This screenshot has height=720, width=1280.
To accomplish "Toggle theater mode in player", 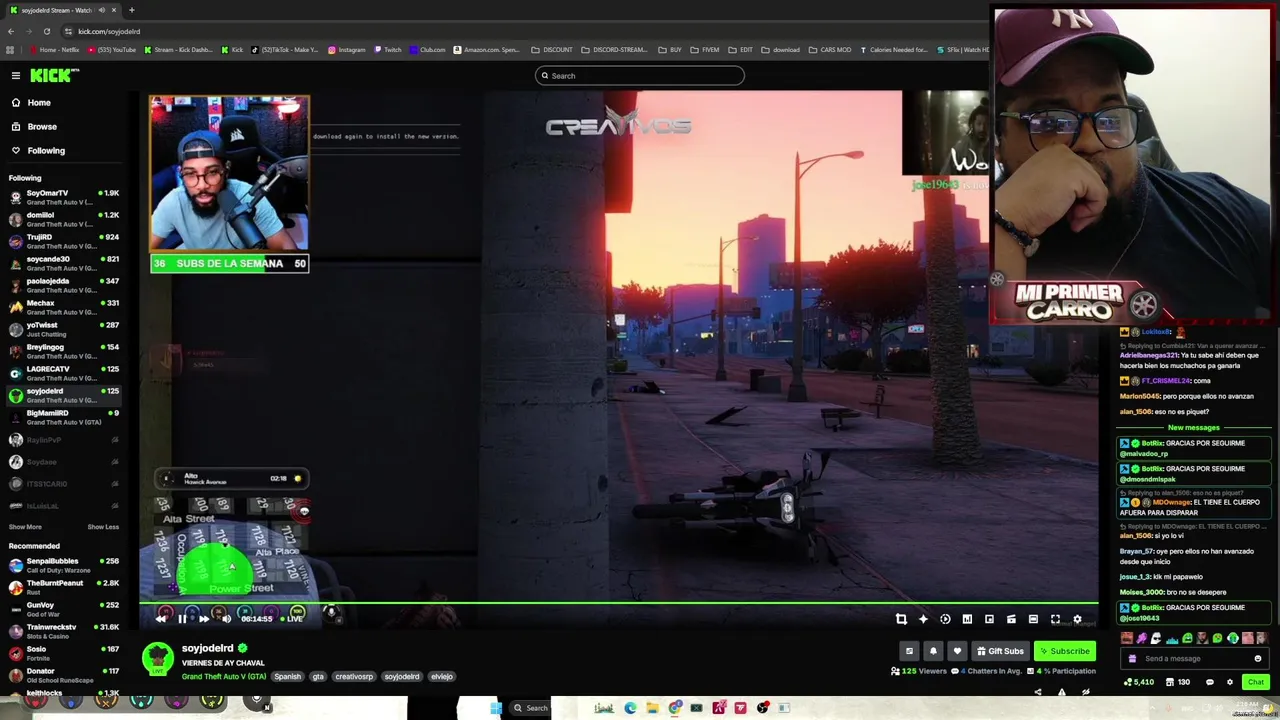I will [1033, 619].
